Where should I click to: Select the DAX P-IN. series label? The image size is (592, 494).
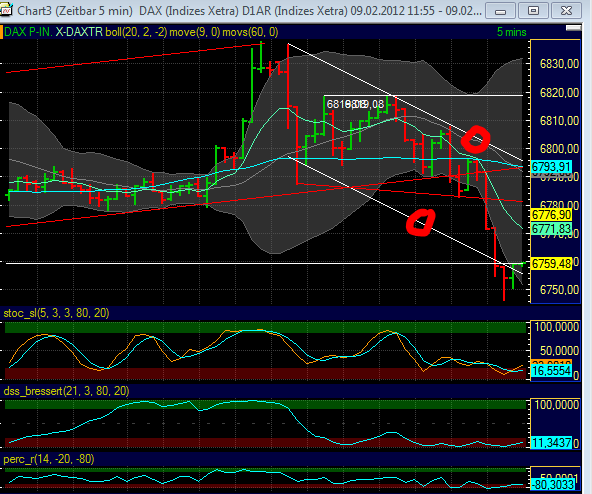point(28,32)
